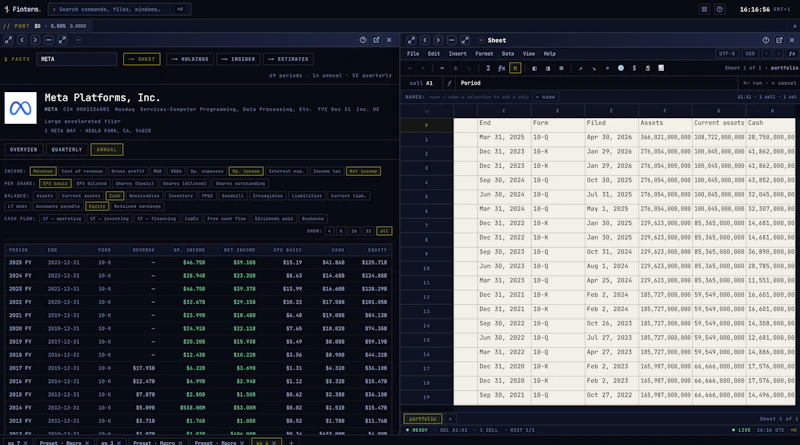The image size is (800, 445).
Task: Click the help icon in top bar
Action: pos(719,9)
